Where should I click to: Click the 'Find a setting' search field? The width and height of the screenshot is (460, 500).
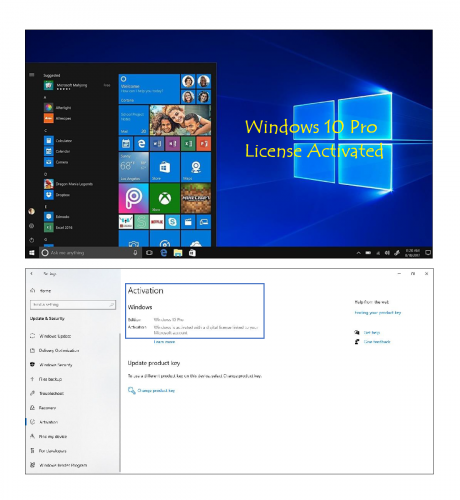click(73, 305)
